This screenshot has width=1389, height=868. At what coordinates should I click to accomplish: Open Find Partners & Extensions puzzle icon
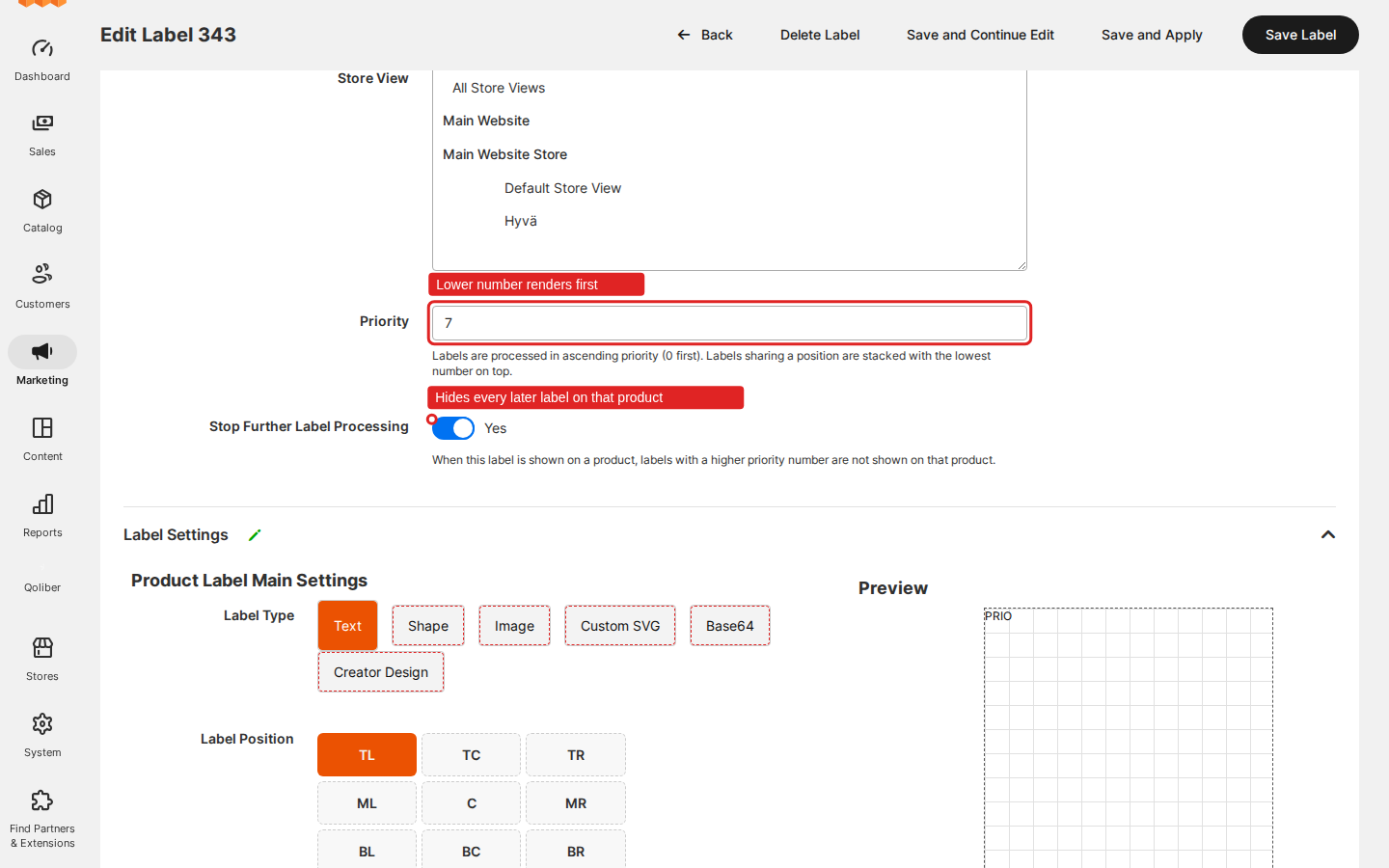click(42, 800)
